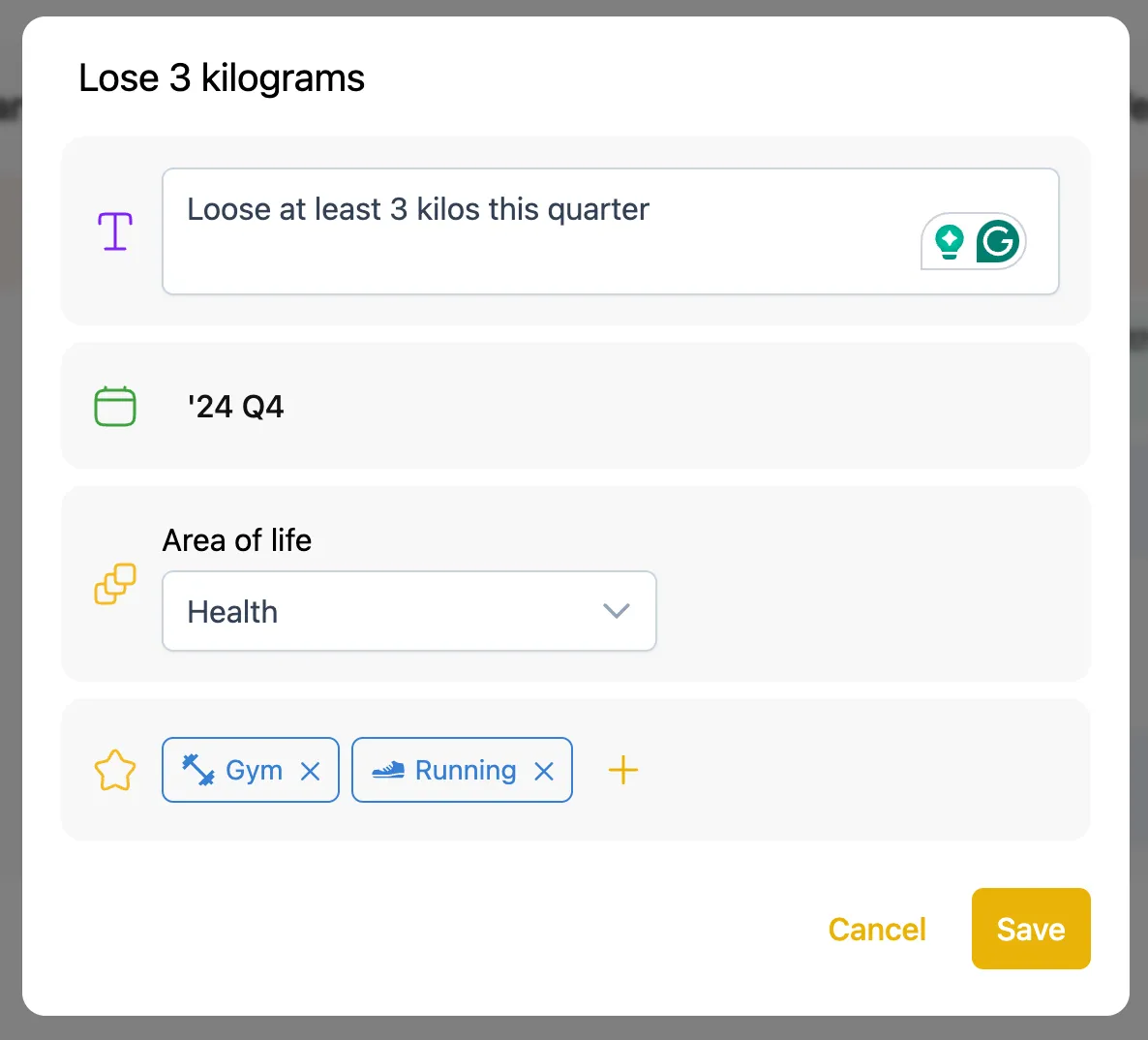Save the Lose 3 kilograms goal
The image size is (1148, 1040).
1031,929
